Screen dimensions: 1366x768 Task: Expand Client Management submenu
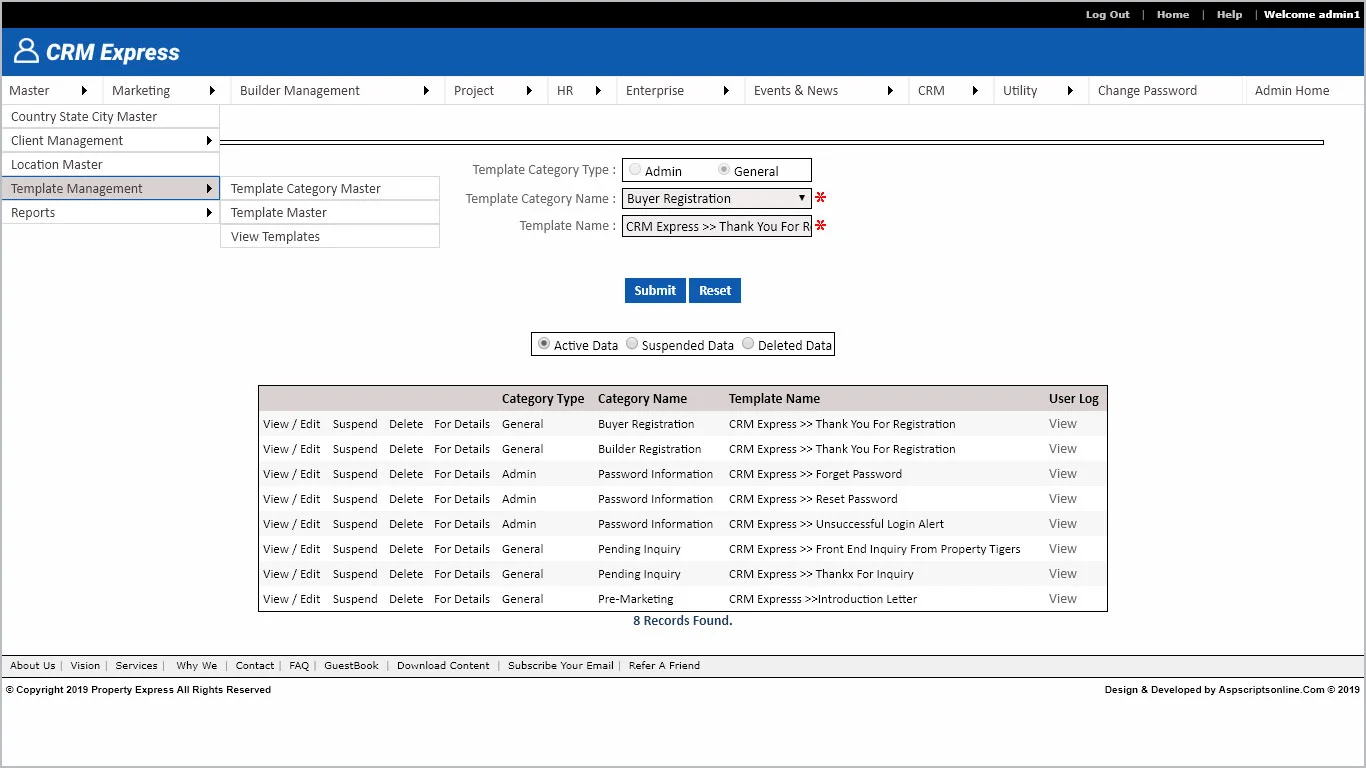pos(111,140)
